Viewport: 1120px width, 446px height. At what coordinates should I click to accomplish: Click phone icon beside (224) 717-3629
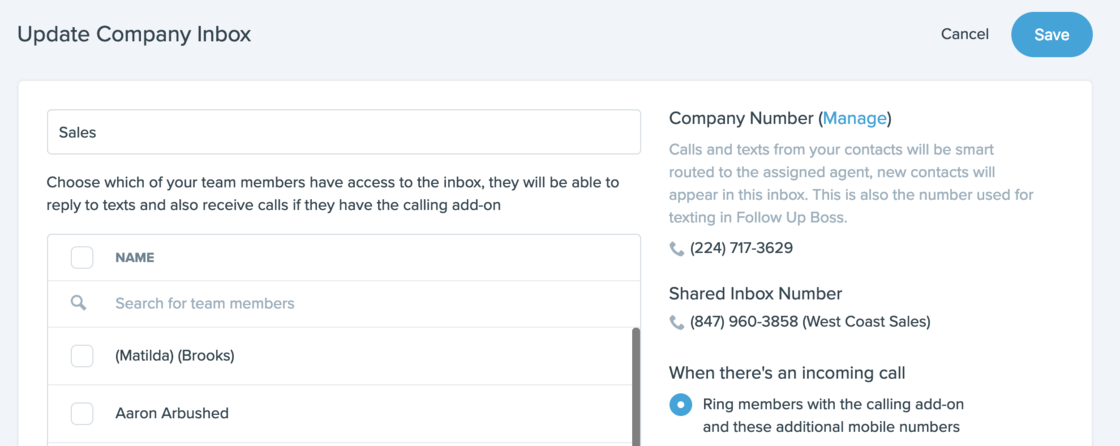tap(677, 249)
